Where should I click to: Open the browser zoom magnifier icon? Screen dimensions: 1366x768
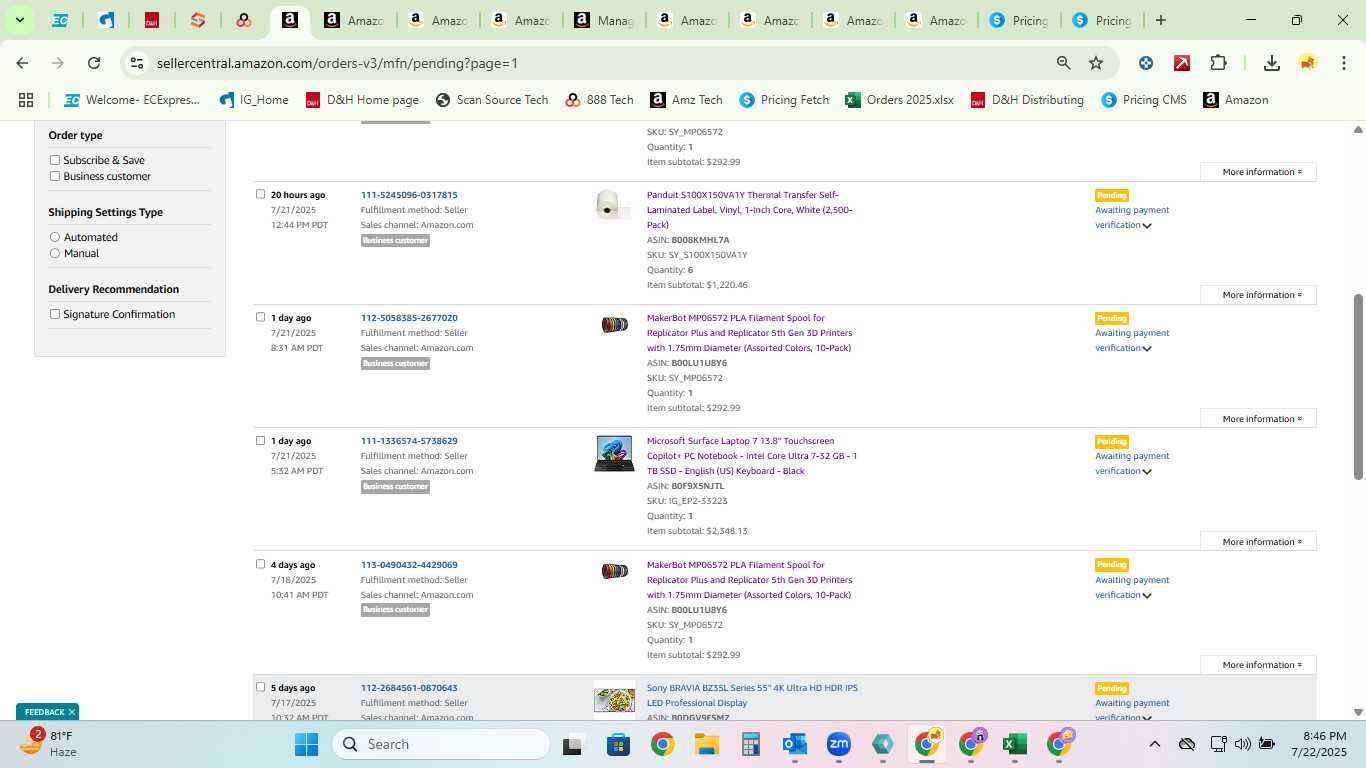coord(1064,63)
